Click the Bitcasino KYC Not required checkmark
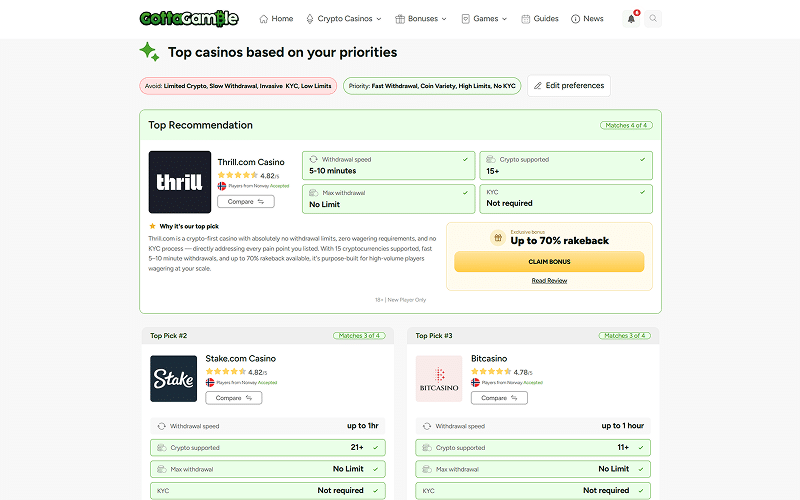 pos(641,491)
